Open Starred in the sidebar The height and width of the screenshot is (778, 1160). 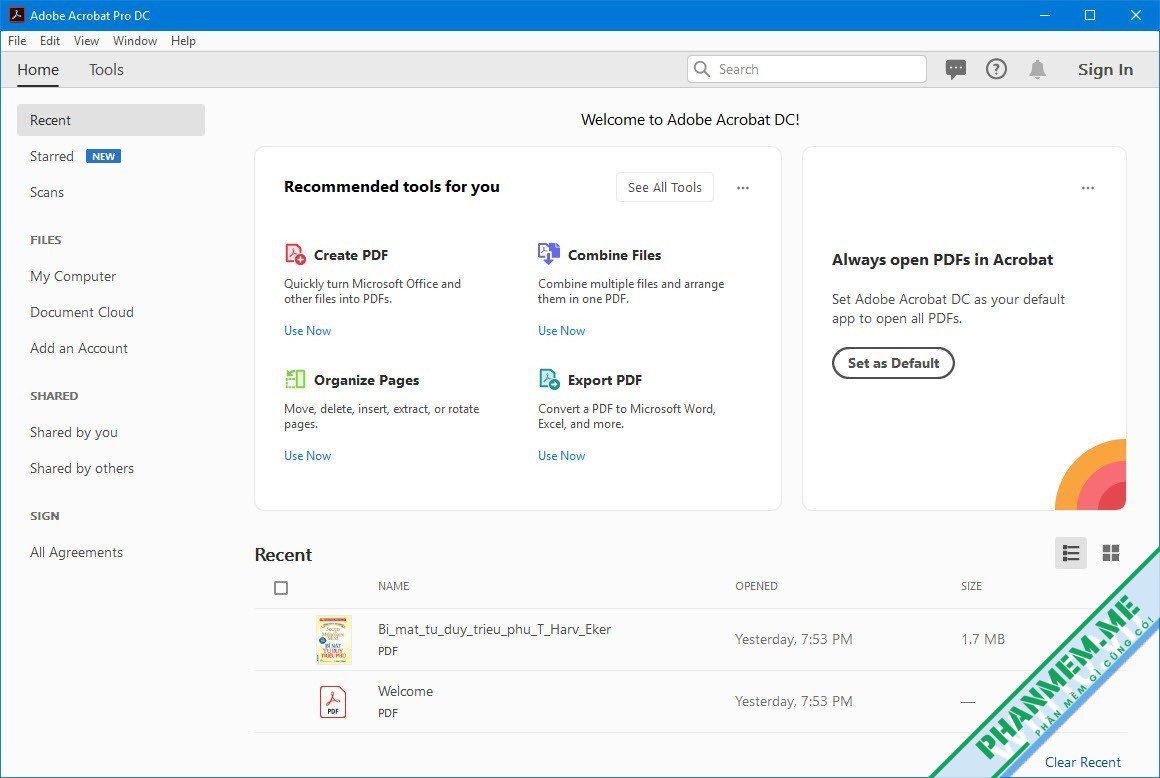[x=52, y=156]
